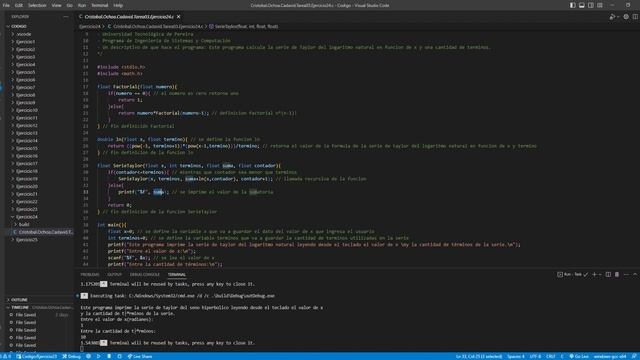Image resolution: width=640 pixels, height=360 pixels.
Task: Click the errors and warnings indicator
Action: [x=6, y=356]
